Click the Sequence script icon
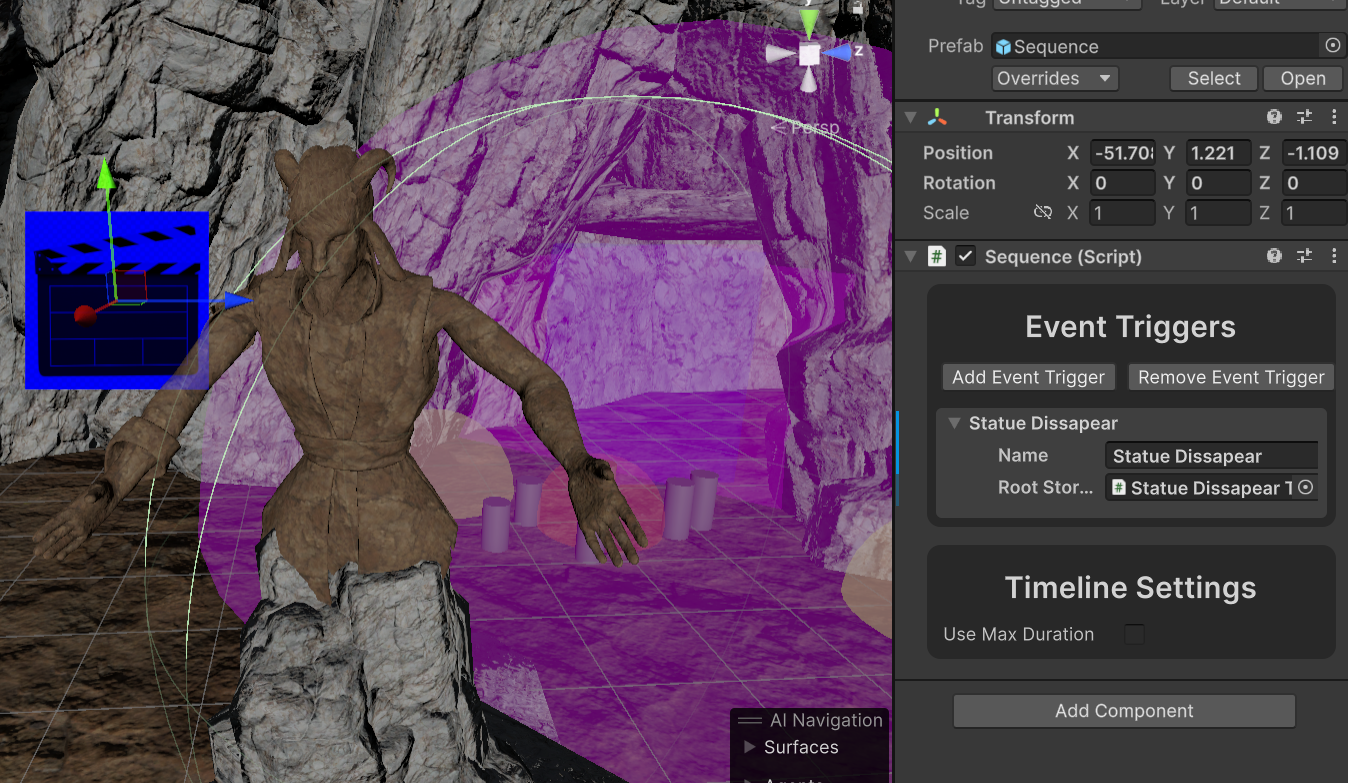Image resolution: width=1348 pixels, height=783 pixels. click(937, 256)
